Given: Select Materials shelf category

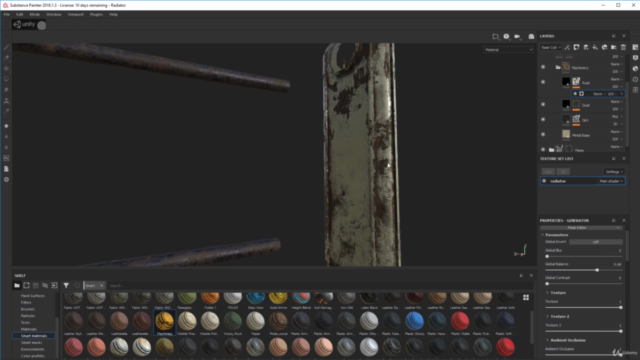Looking at the screenshot, I should [29, 329].
